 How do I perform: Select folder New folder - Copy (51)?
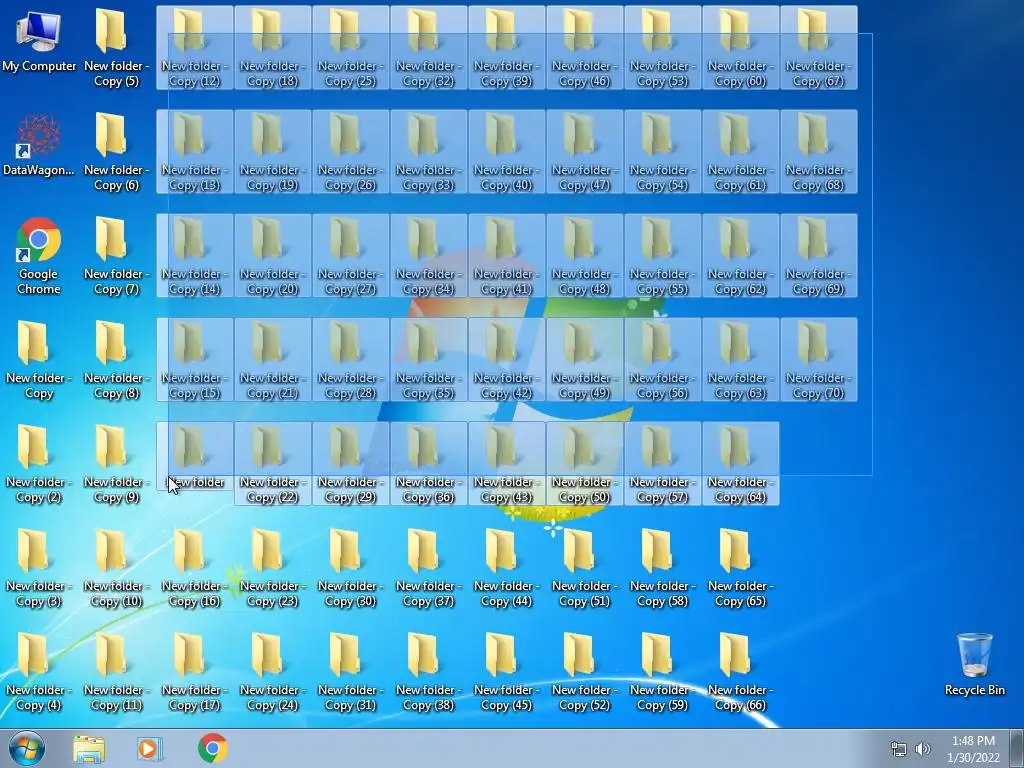pyautogui.click(x=584, y=567)
